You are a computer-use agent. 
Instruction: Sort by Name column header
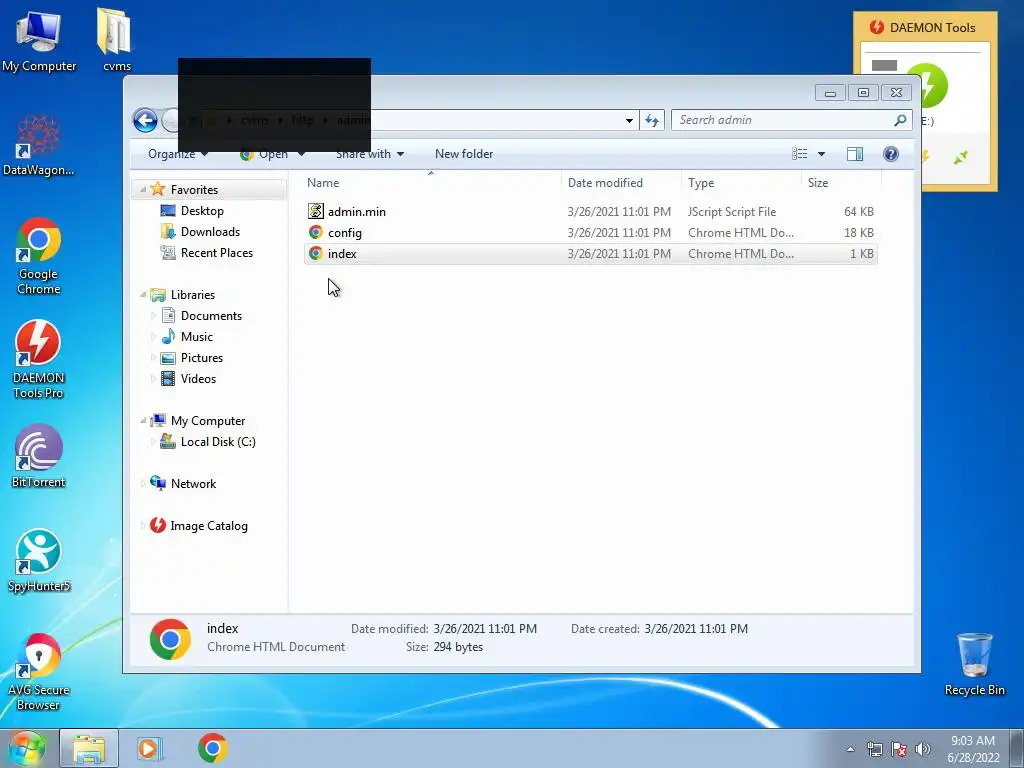click(431, 182)
